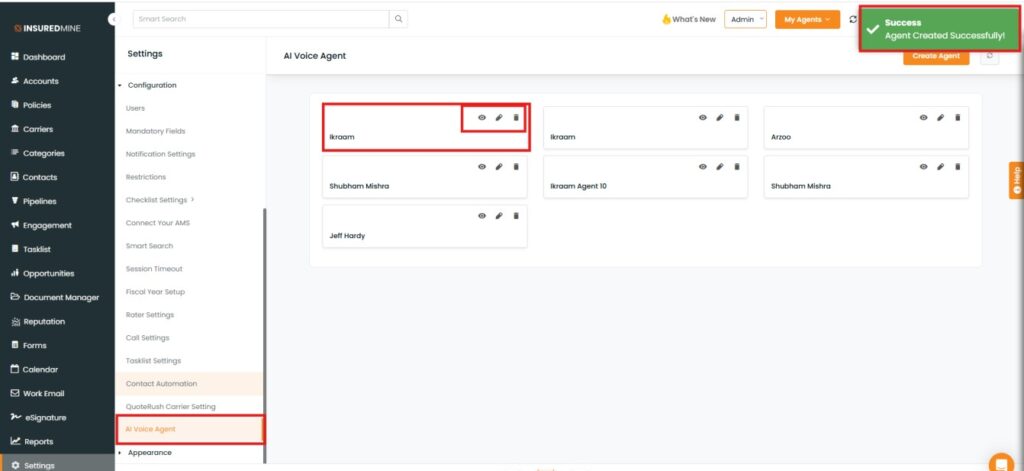Image resolution: width=1024 pixels, height=471 pixels.
Task: Click edit pencil on Ikraam Agent 10
Action: (719, 166)
